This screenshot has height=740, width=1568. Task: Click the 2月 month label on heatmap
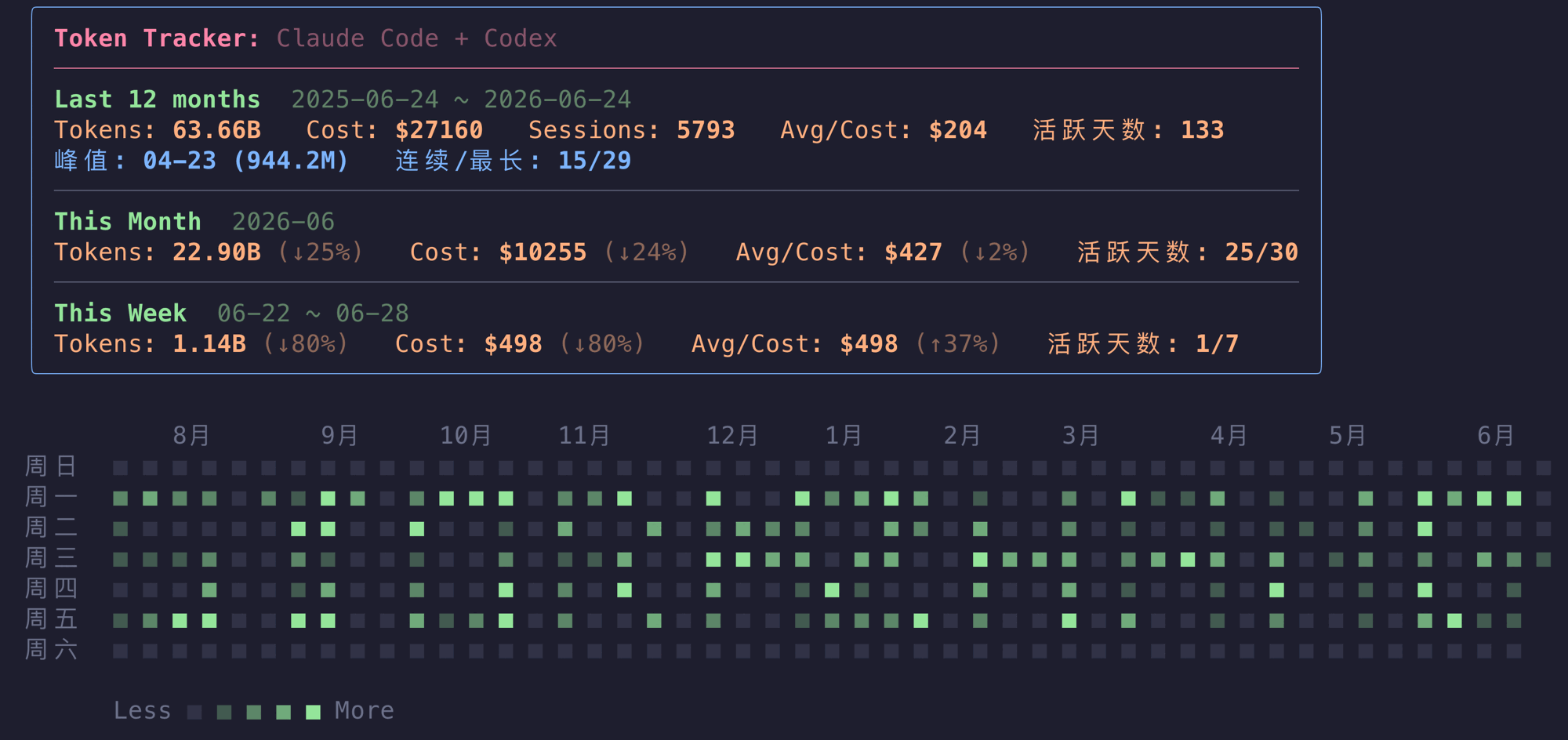[962, 435]
